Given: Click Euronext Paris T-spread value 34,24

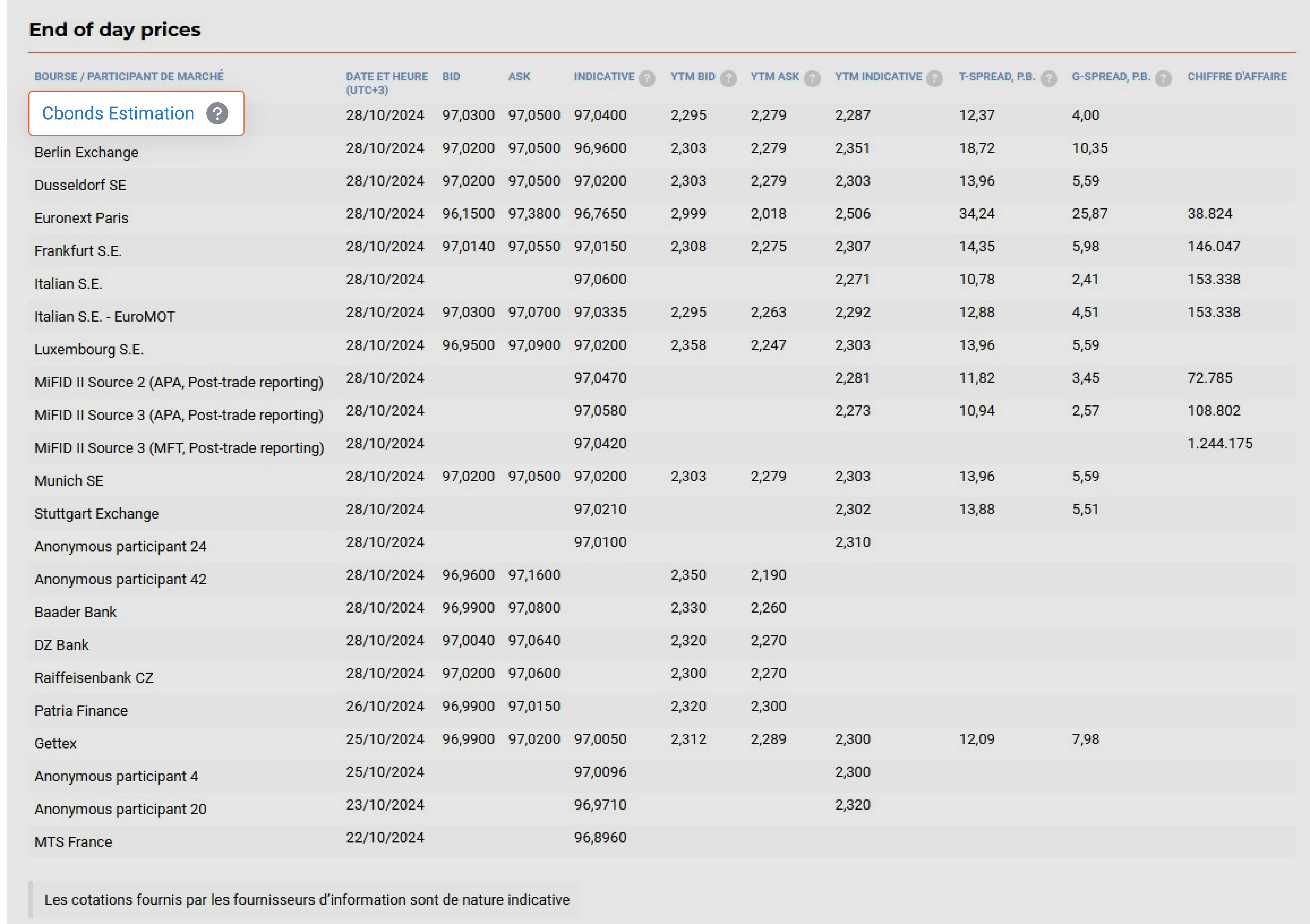Looking at the screenshot, I should tap(976, 213).
